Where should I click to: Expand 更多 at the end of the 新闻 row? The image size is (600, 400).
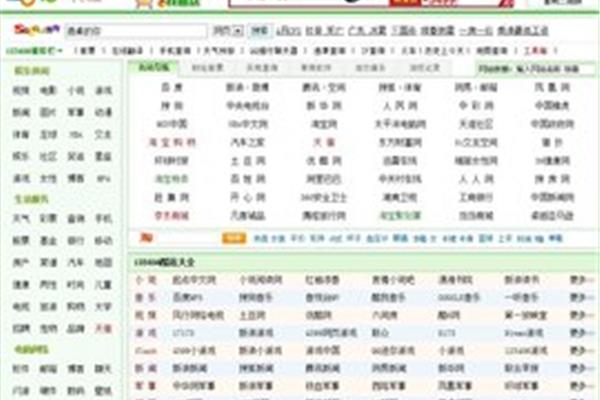(x=582, y=368)
